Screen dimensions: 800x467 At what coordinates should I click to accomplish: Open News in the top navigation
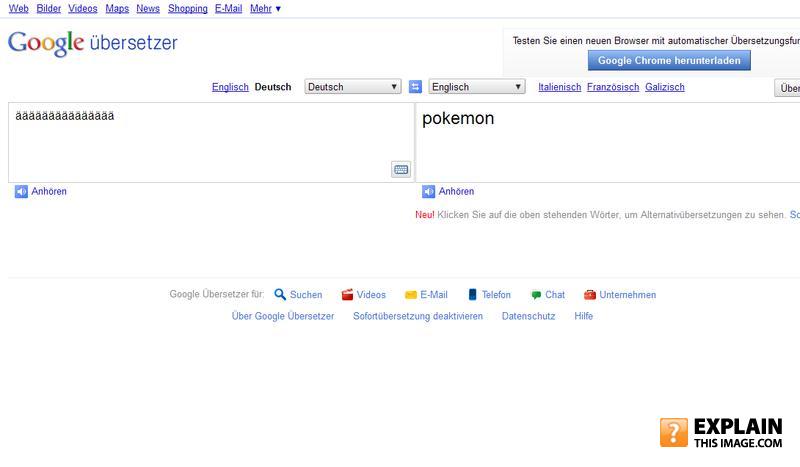click(x=148, y=9)
